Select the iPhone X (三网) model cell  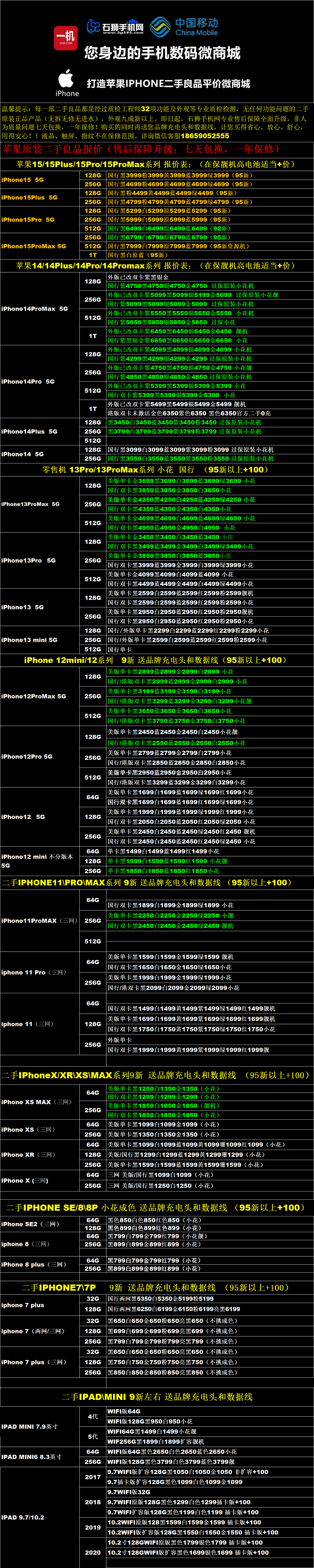click(x=40, y=1180)
